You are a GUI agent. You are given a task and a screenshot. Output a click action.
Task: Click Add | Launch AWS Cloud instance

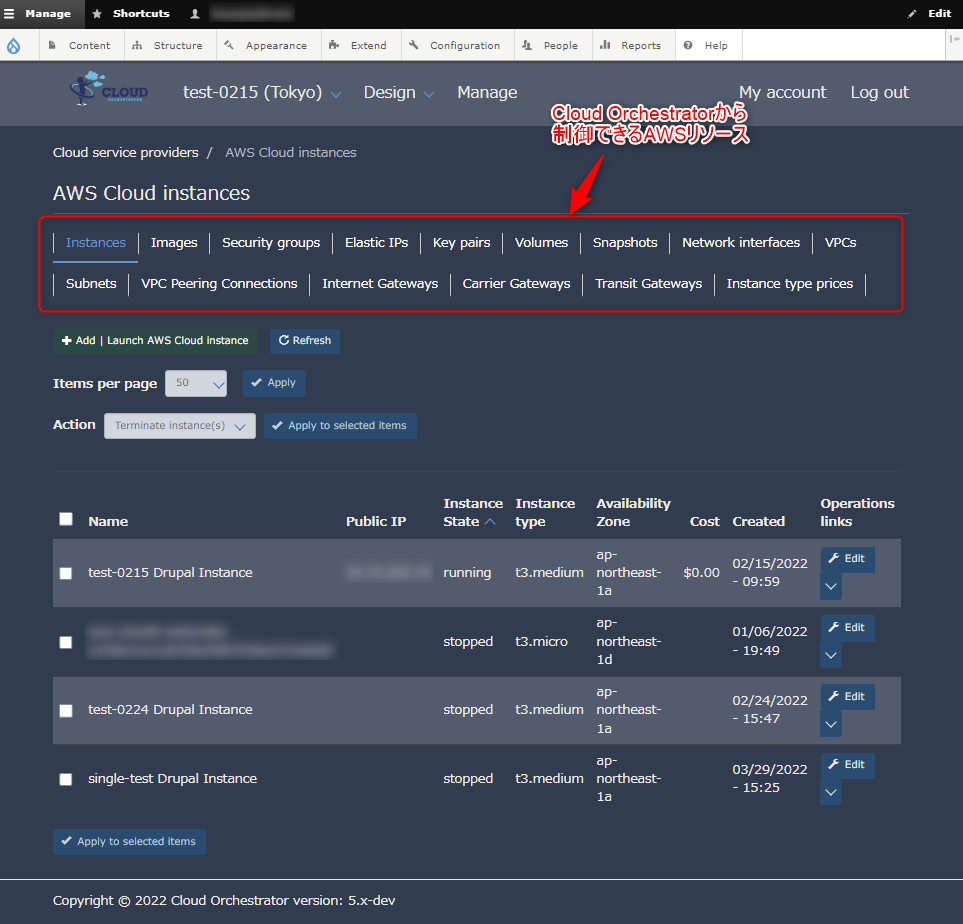coord(155,341)
